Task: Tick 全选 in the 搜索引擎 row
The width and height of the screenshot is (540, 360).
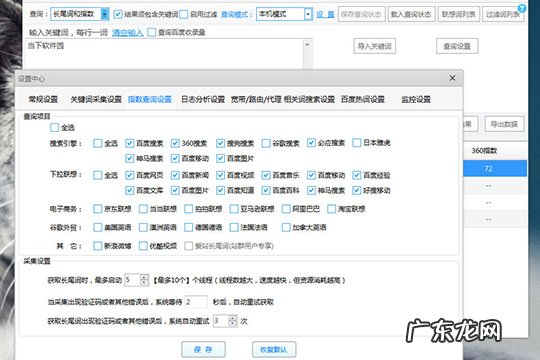Action: tap(98, 143)
